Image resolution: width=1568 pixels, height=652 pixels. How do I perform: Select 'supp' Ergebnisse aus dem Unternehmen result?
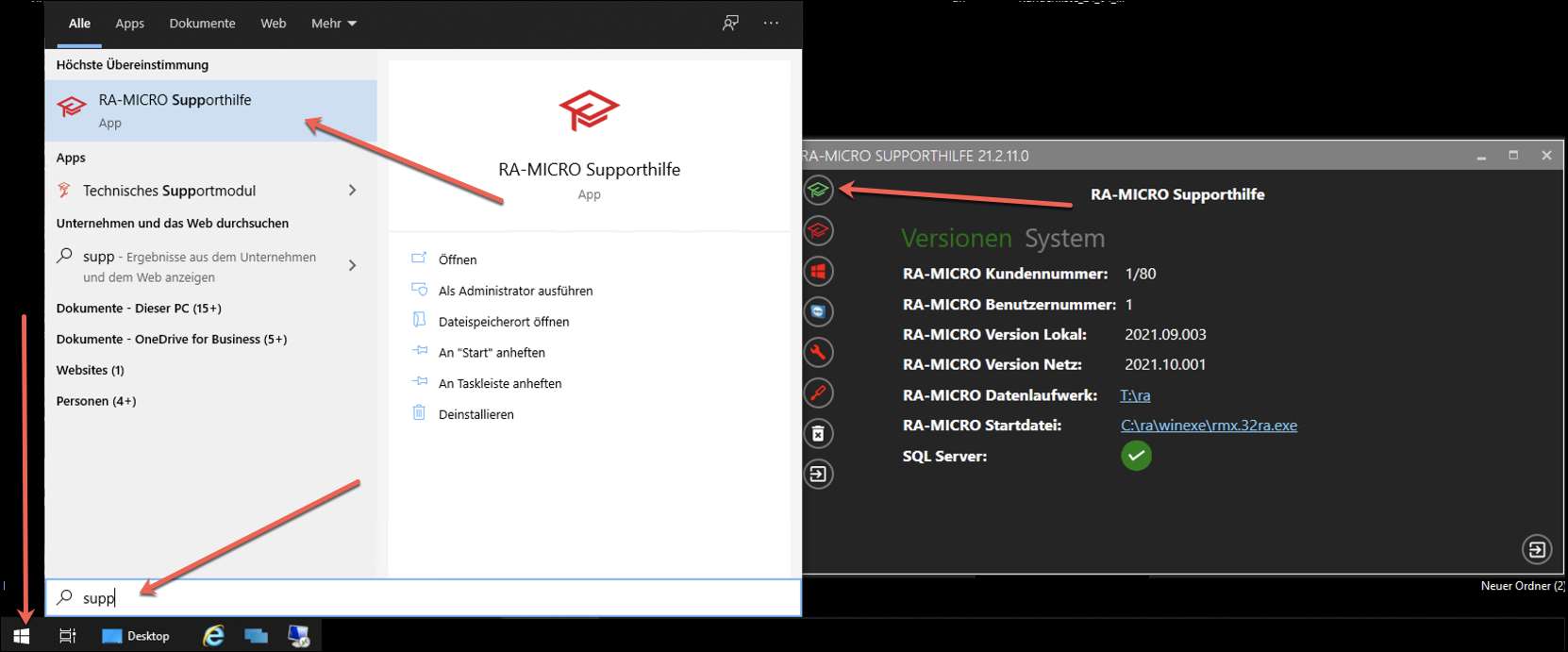(x=211, y=266)
